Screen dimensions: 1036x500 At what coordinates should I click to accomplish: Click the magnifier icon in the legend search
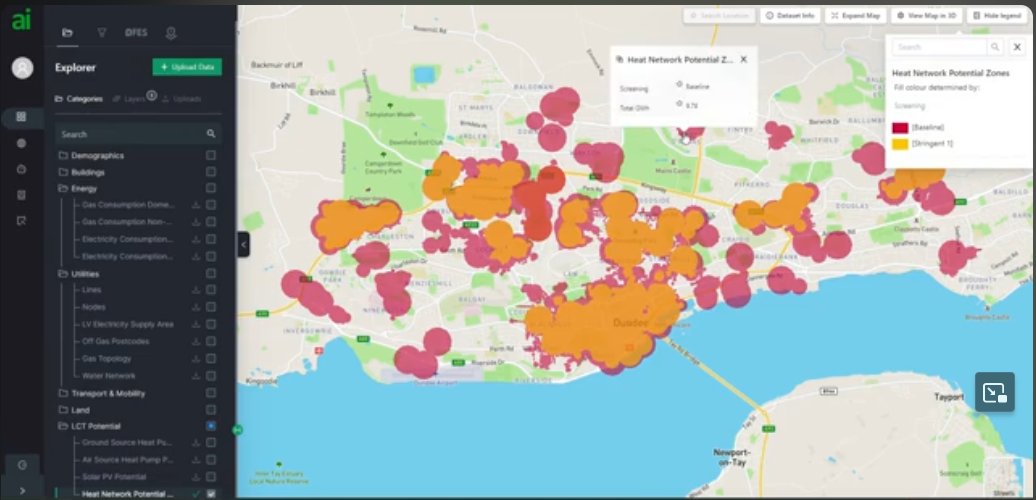tap(995, 47)
